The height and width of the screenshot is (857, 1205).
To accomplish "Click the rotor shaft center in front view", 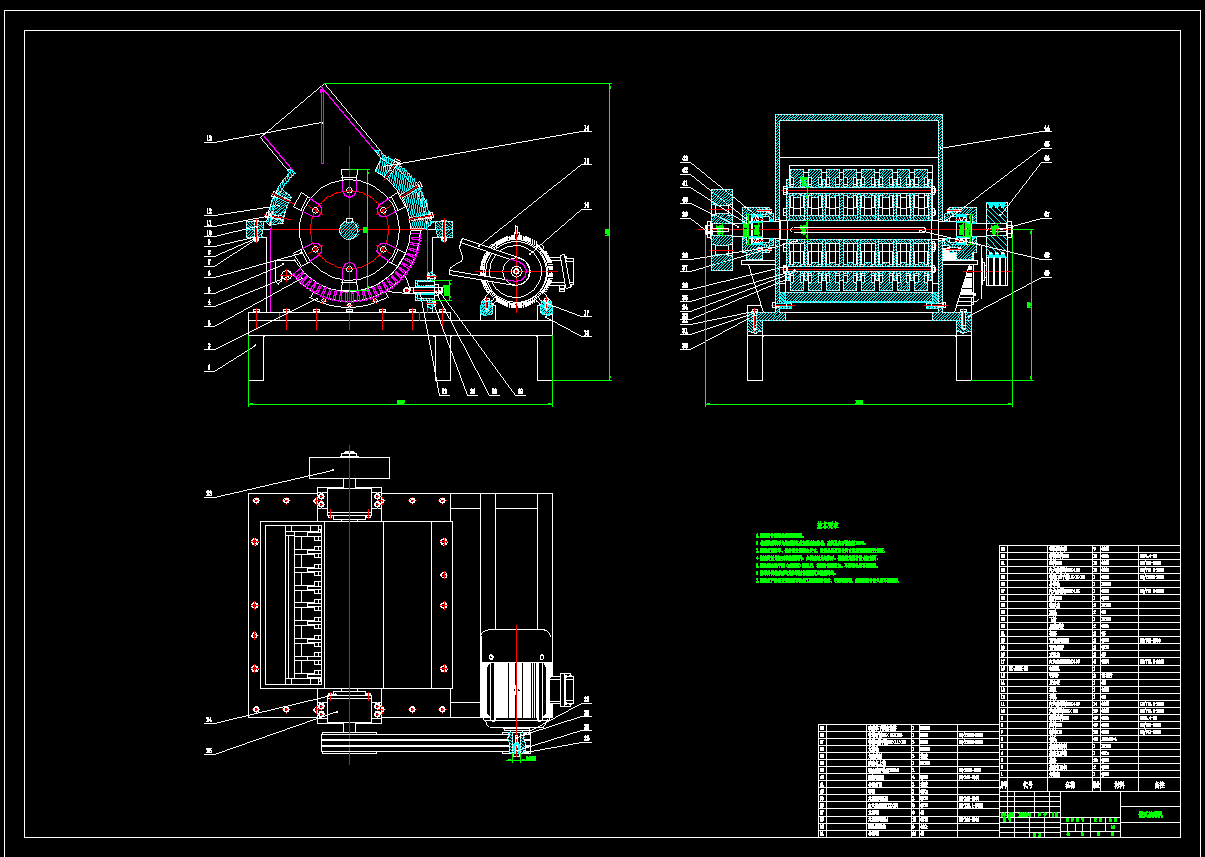I will tap(349, 229).
